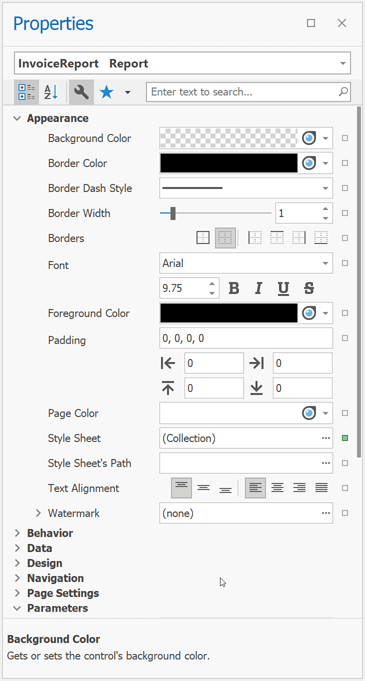Click the bottom padding value field
The image size is (365, 681).
pos(303,388)
